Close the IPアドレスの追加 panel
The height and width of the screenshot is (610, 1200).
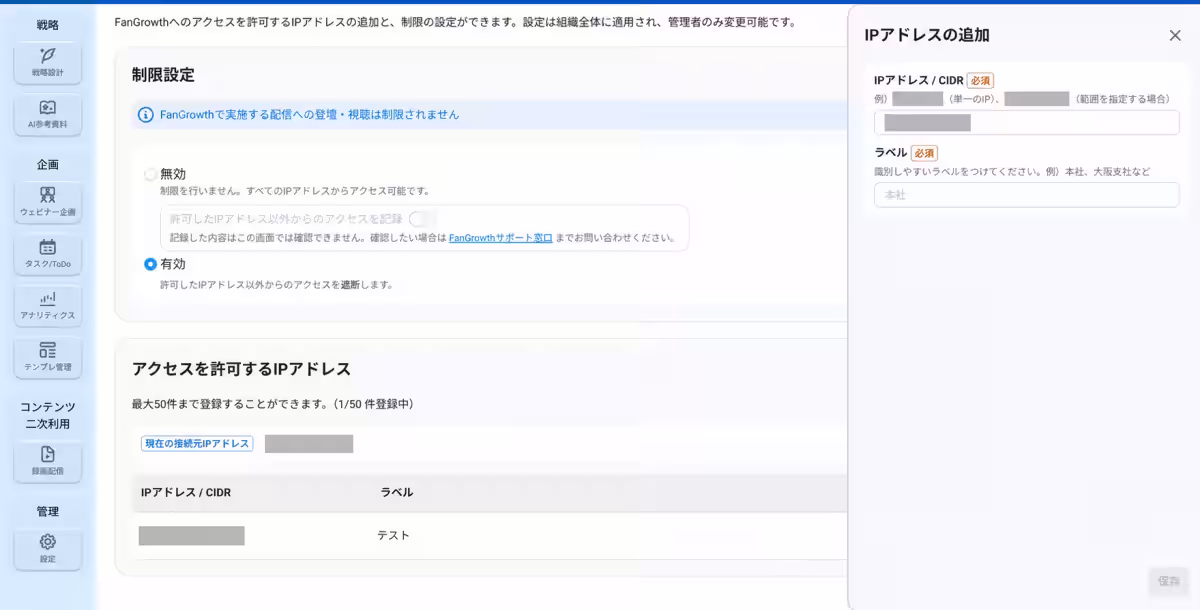click(x=1175, y=35)
